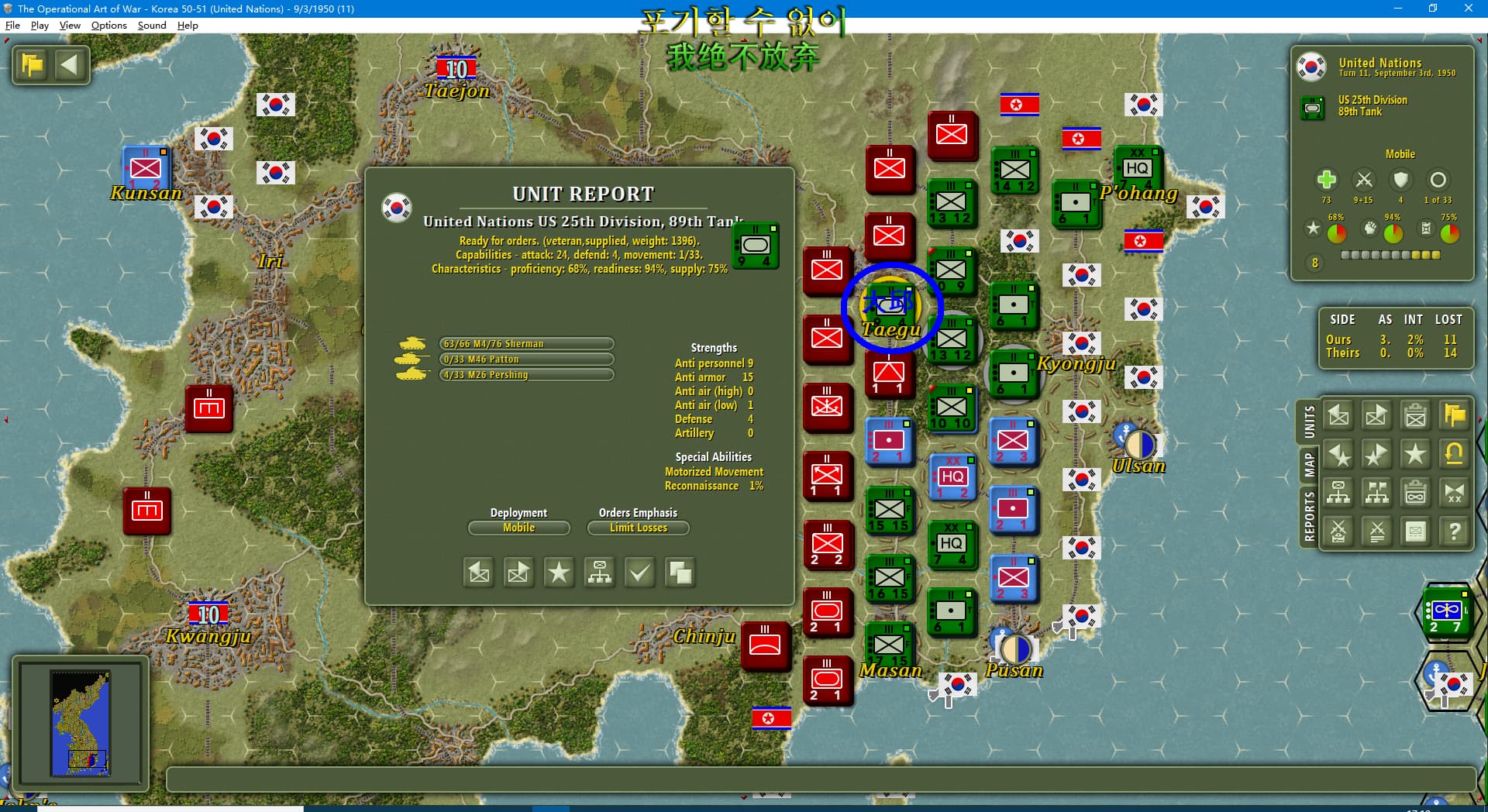Image resolution: width=1488 pixels, height=812 pixels.
Task: Click next unit button in Unit Report
Action: (518, 573)
